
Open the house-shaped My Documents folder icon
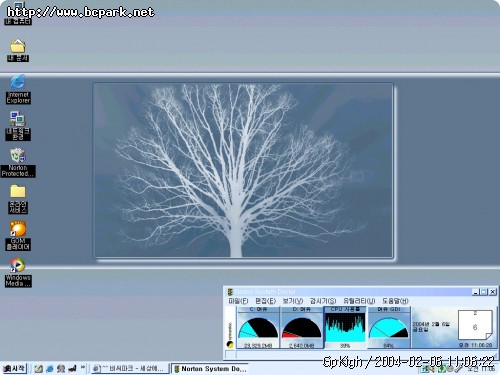pos(18,50)
